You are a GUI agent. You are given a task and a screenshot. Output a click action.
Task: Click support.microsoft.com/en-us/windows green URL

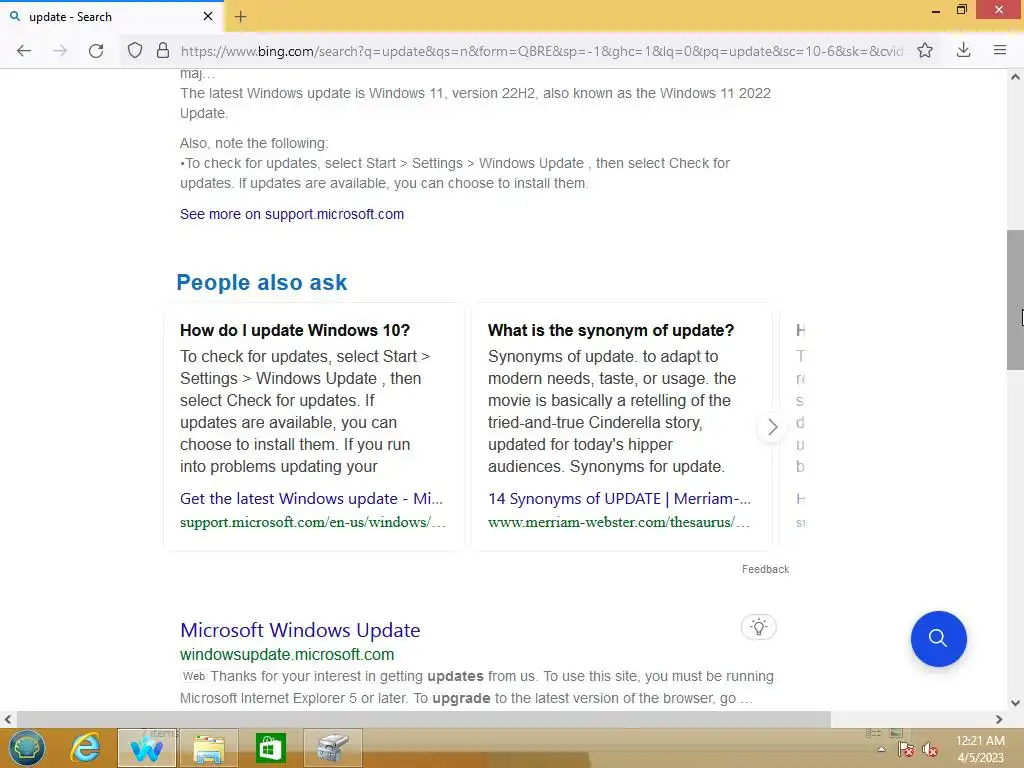point(313,522)
